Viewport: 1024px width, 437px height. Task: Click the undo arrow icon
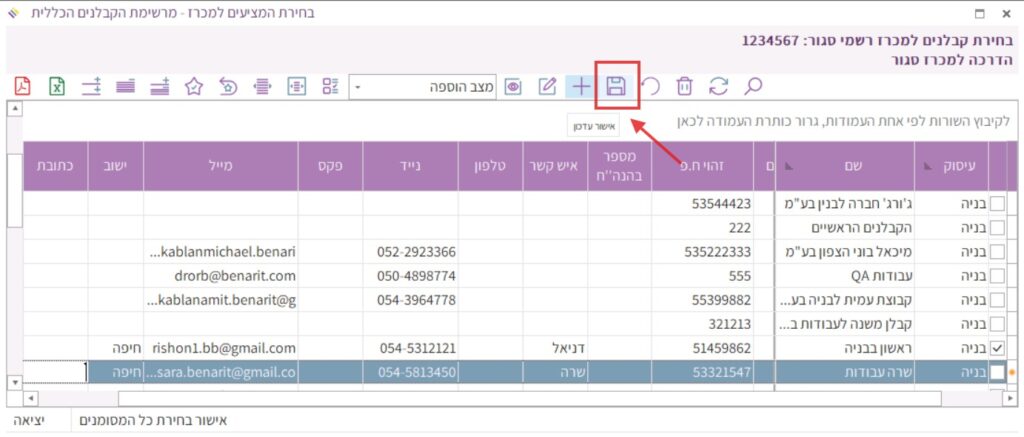click(x=650, y=86)
